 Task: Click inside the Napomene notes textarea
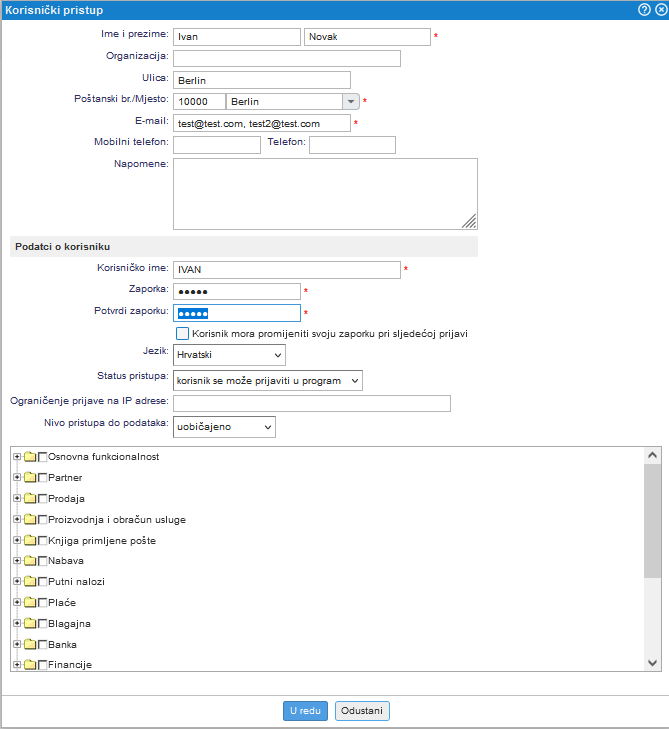point(325,194)
